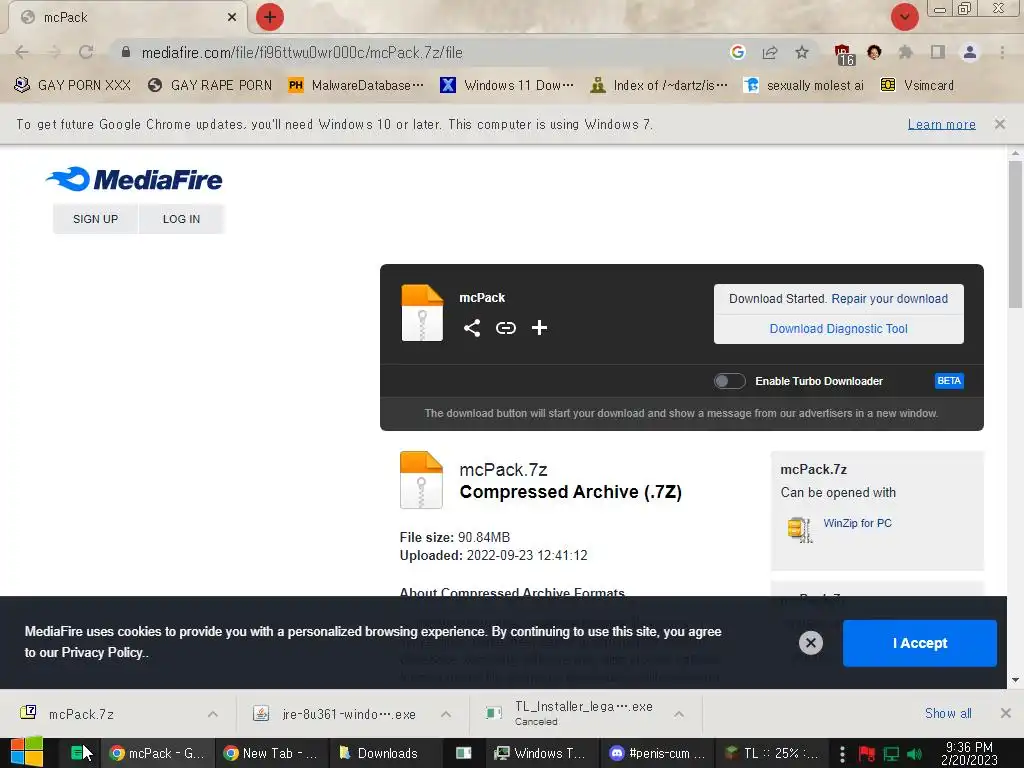Click the address bar URL
The width and height of the screenshot is (1024, 768).
[x=302, y=53]
